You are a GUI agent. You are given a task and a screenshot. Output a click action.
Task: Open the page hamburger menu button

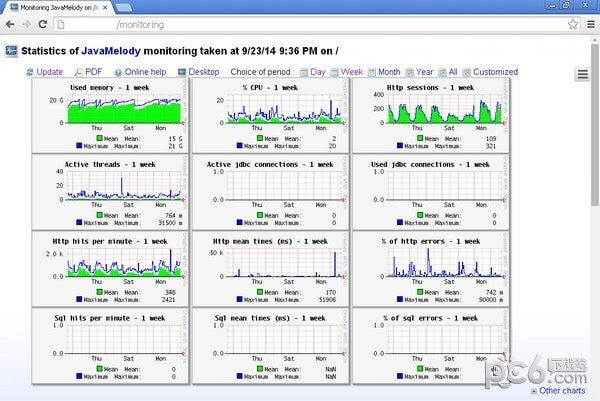tap(582, 74)
